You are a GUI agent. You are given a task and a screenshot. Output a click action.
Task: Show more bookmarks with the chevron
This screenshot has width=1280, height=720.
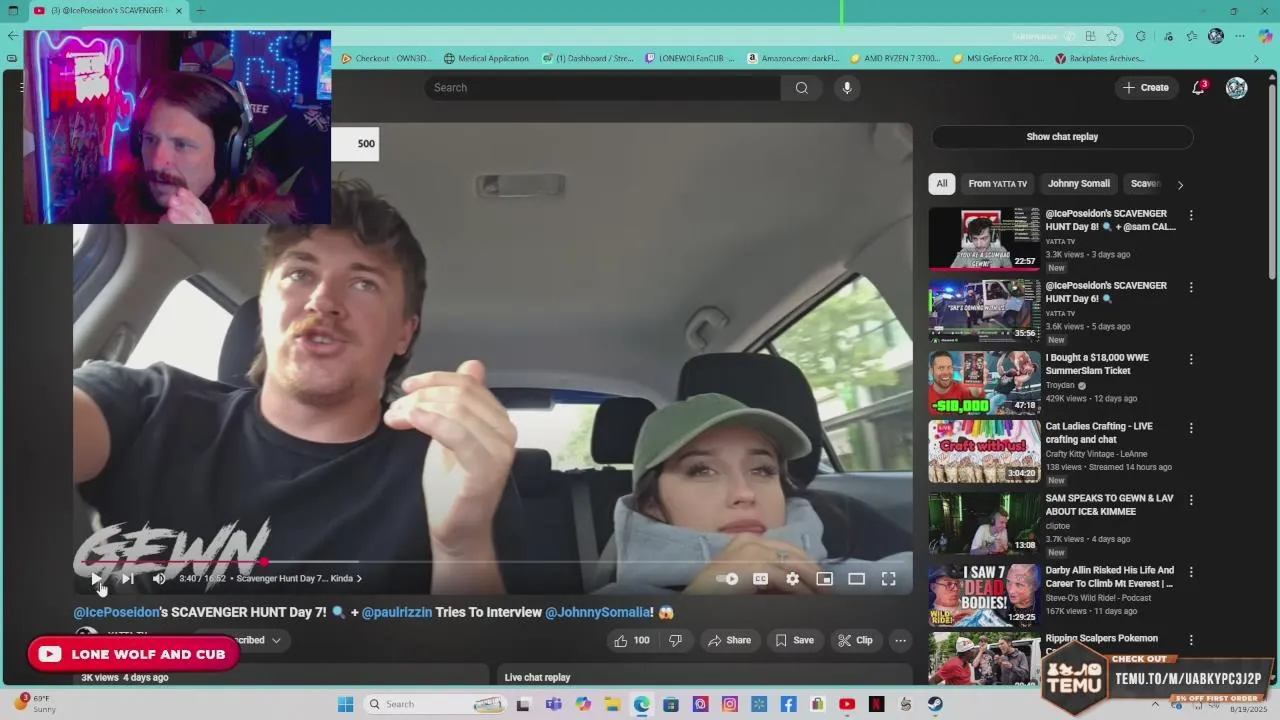point(1257,58)
